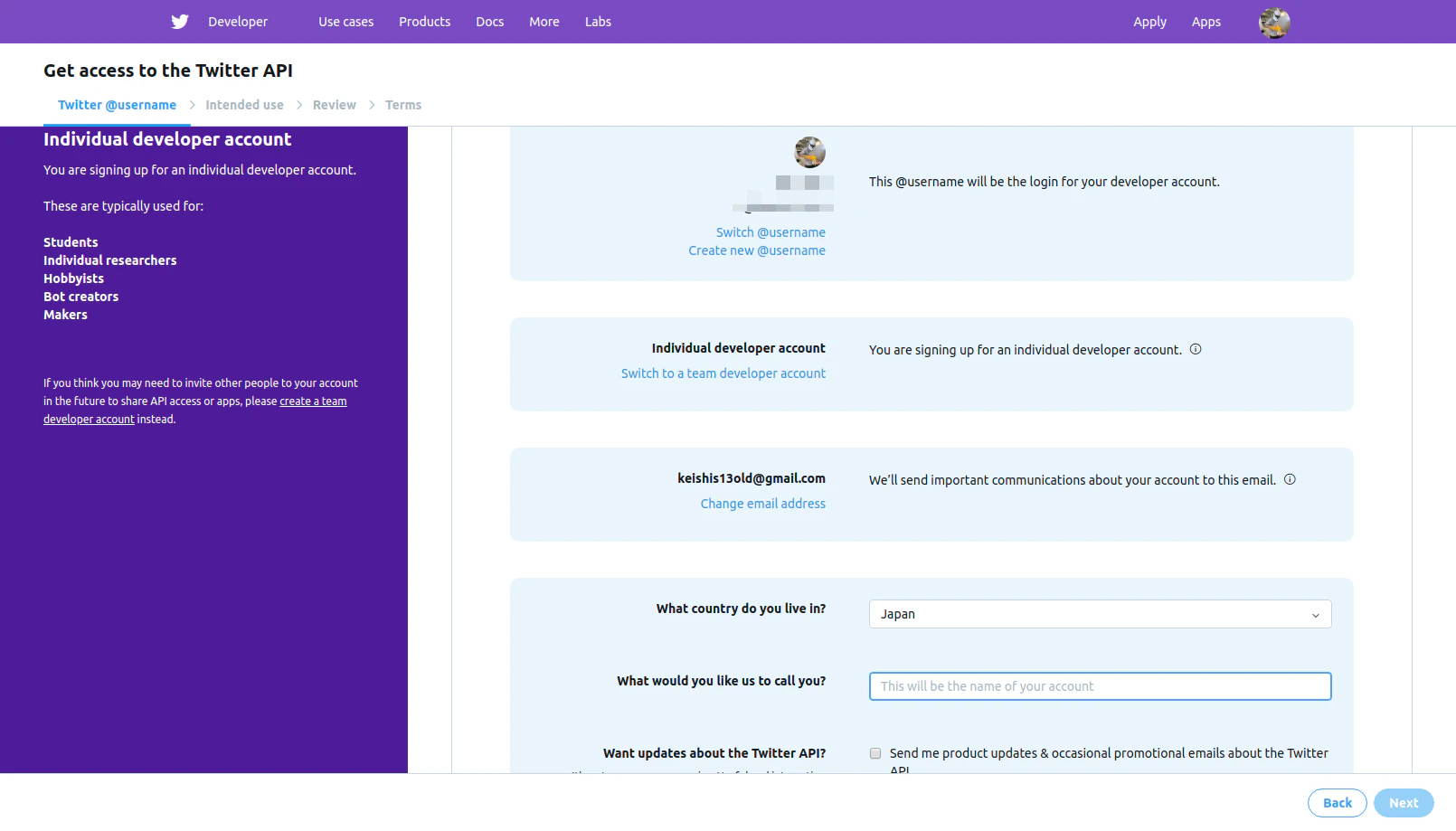The height and width of the screenshot is (831, 1456).
Task: Click the 'Get access to the Twitter API' heading
Action: click(168, 71)
